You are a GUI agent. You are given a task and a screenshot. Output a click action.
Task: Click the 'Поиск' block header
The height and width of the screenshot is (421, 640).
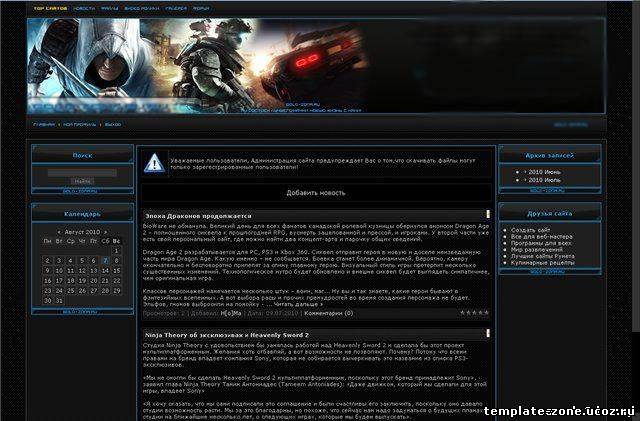82,155
